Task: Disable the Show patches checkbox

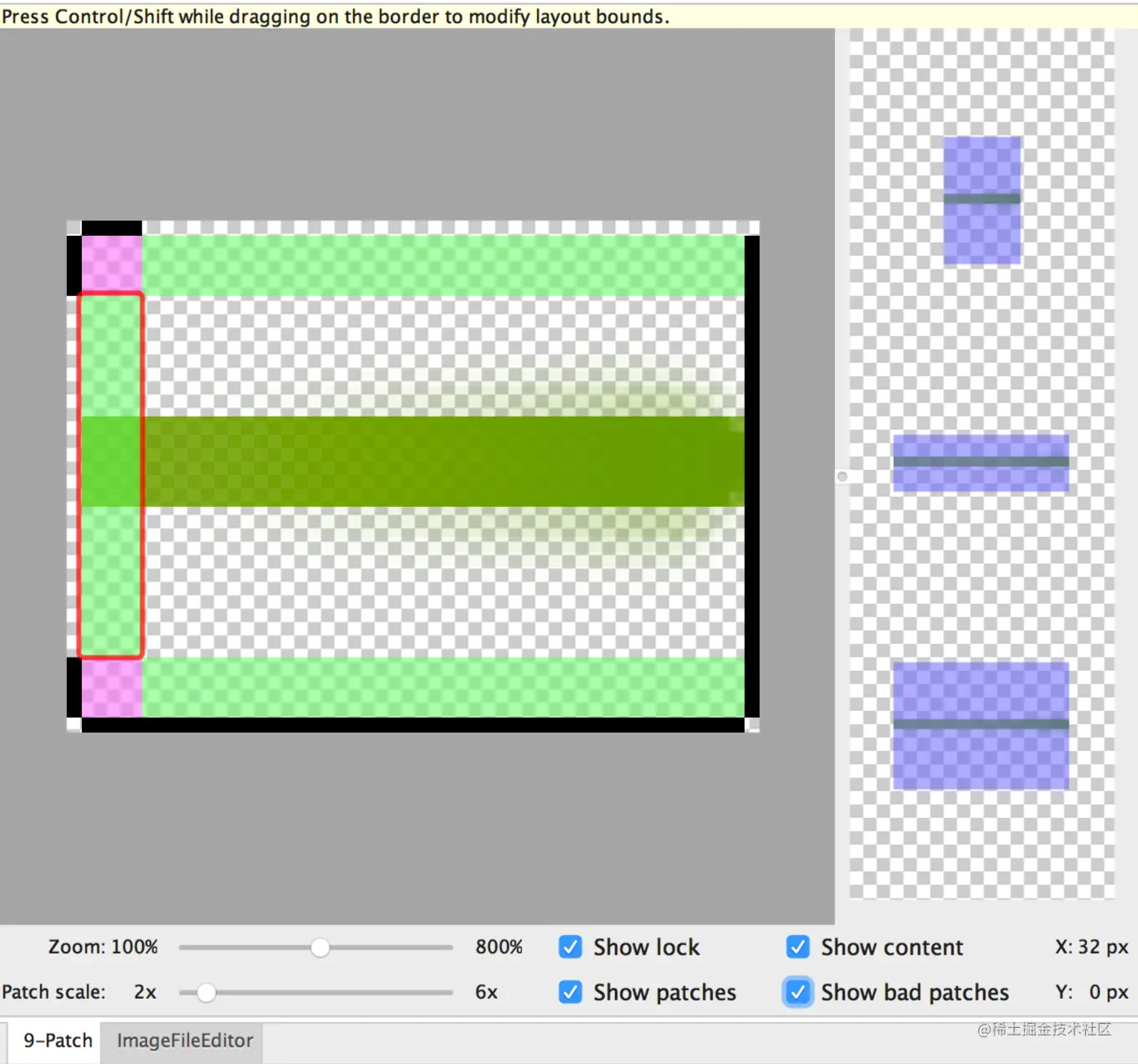Action: [571, 992]
